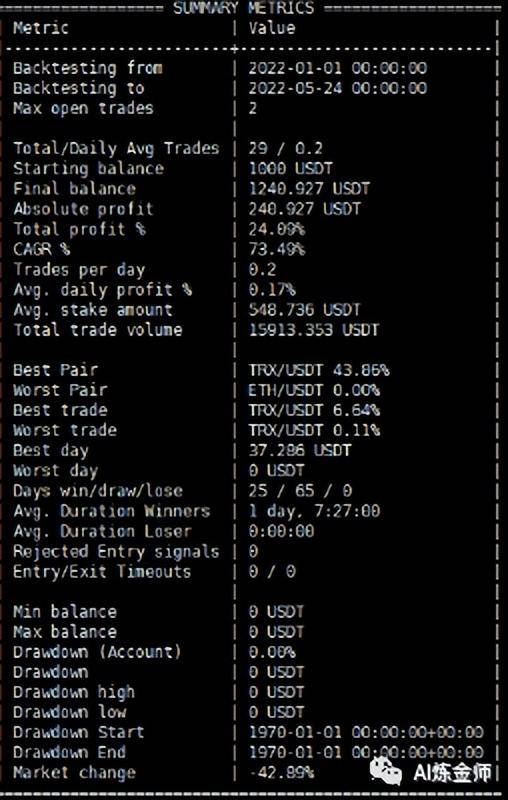
Task: Select the Drawdown Start timestamp
Action: click(x=366, y=733)
